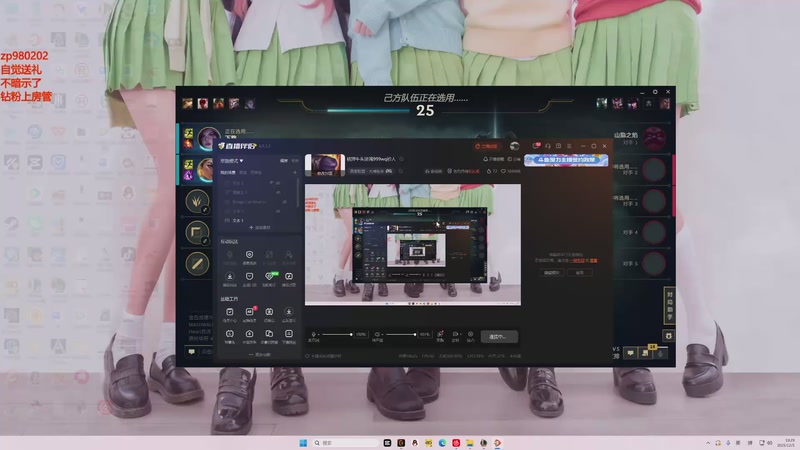Open the Windows Start button
Image resolution: width=800 pixels, height=450 pixels.
[303, 443]
